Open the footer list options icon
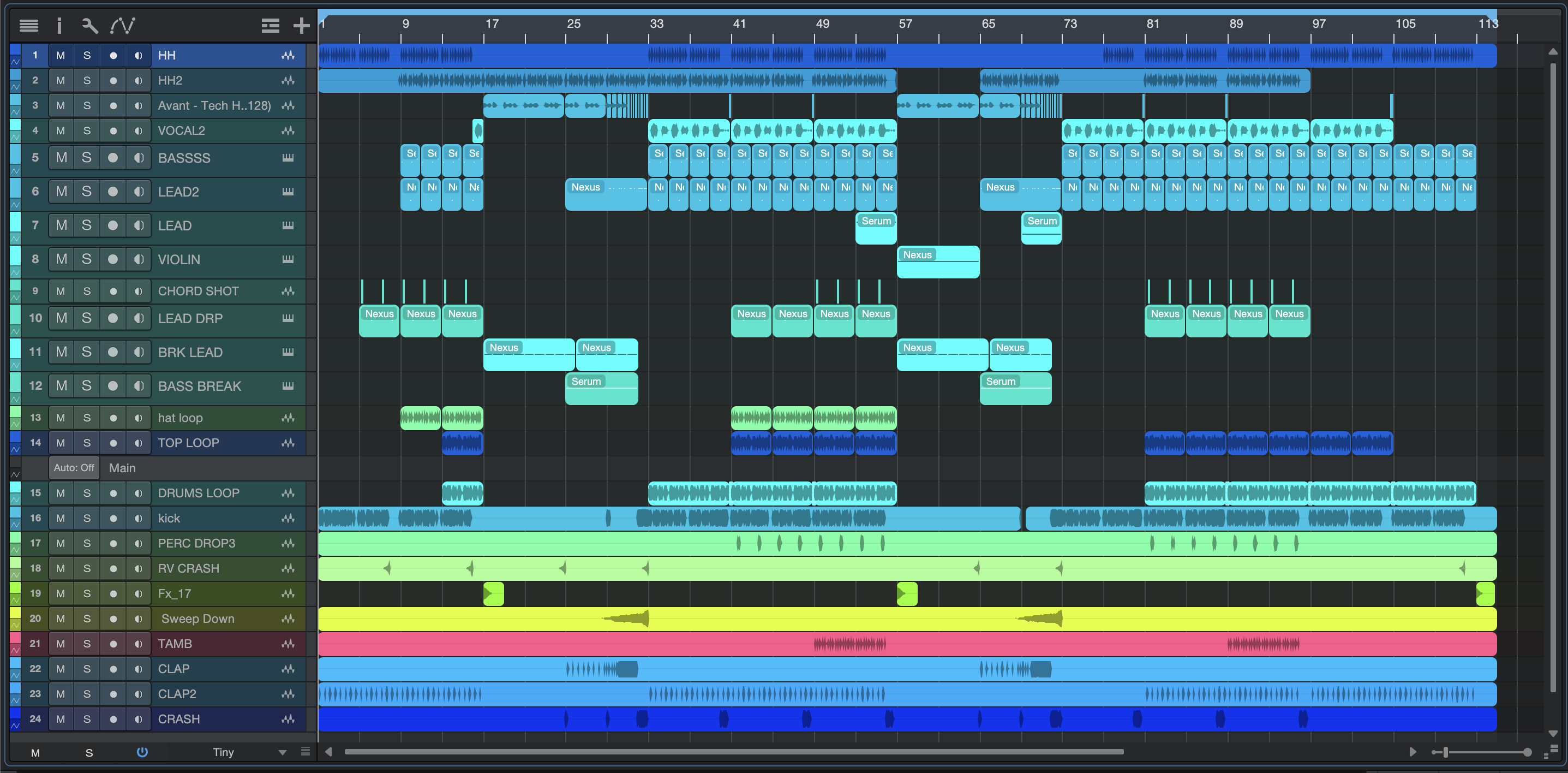The width and height of the screenshot is (1568, 773). point(306,752)
